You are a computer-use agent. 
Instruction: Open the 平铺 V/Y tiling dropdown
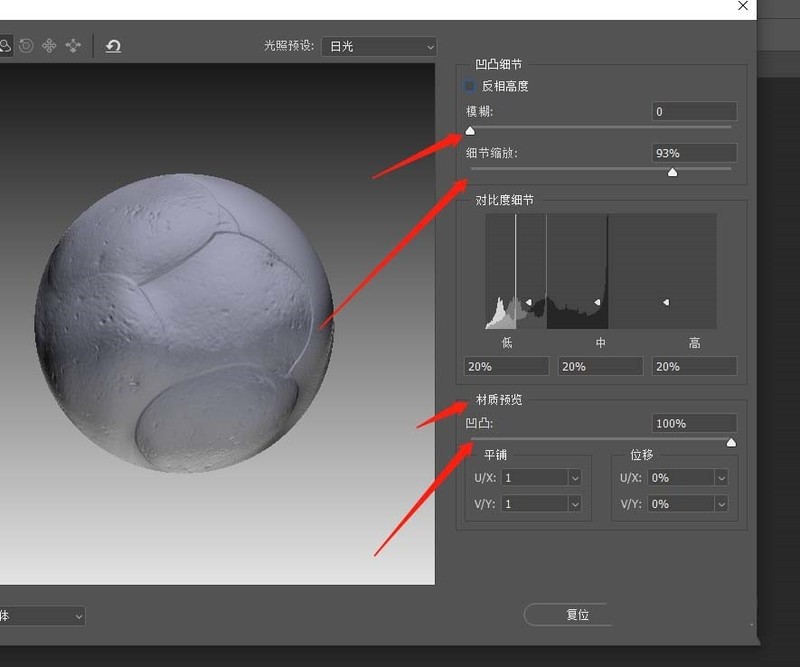[575, 503]
